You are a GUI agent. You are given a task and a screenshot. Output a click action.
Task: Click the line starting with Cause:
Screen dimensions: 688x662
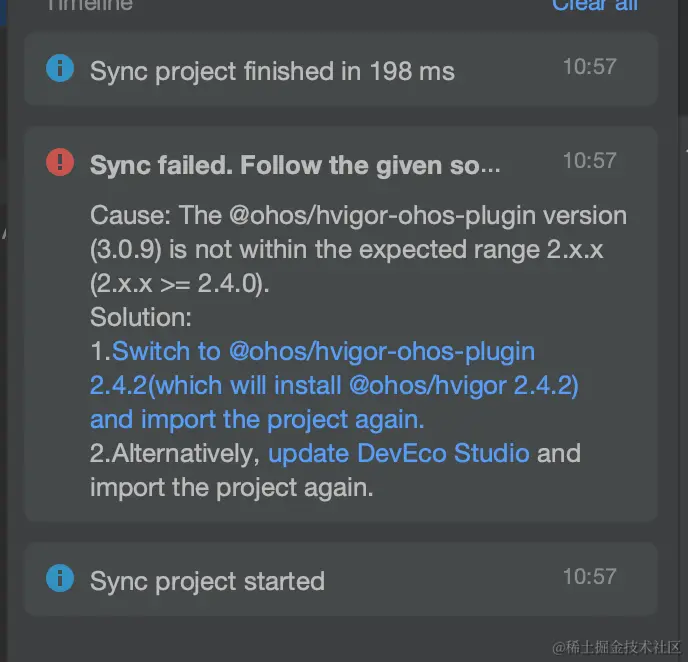[x=358, y=215]
